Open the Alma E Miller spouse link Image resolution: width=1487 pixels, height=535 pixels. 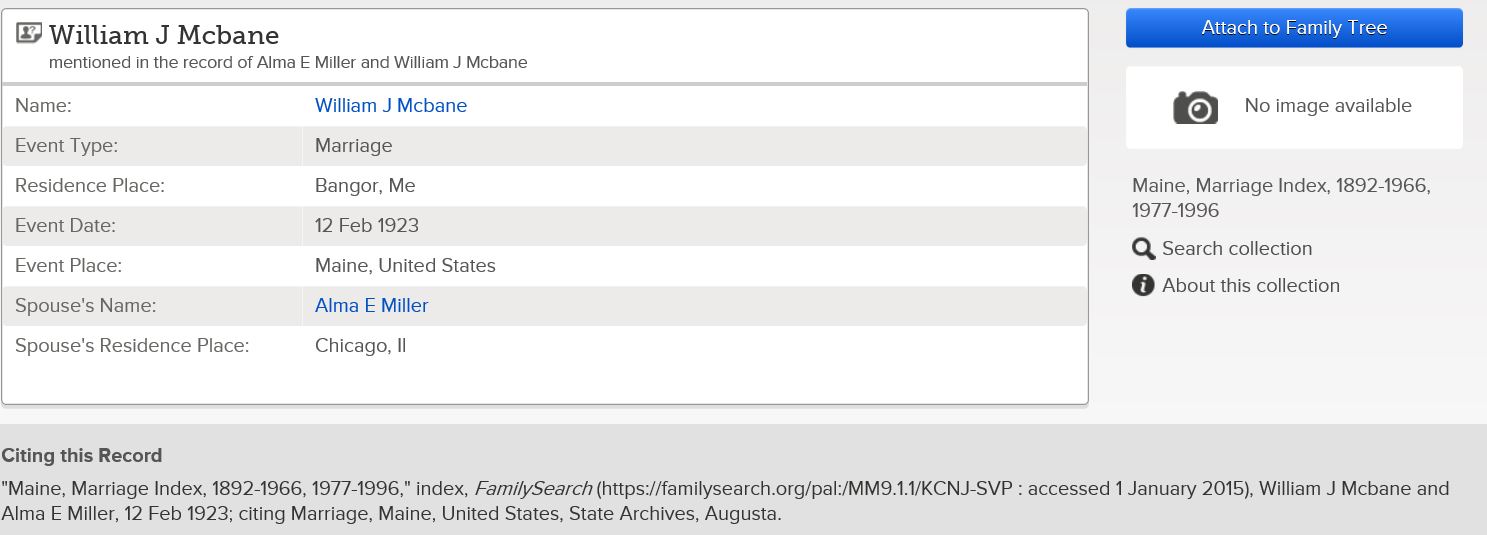(x=371, y=305)
